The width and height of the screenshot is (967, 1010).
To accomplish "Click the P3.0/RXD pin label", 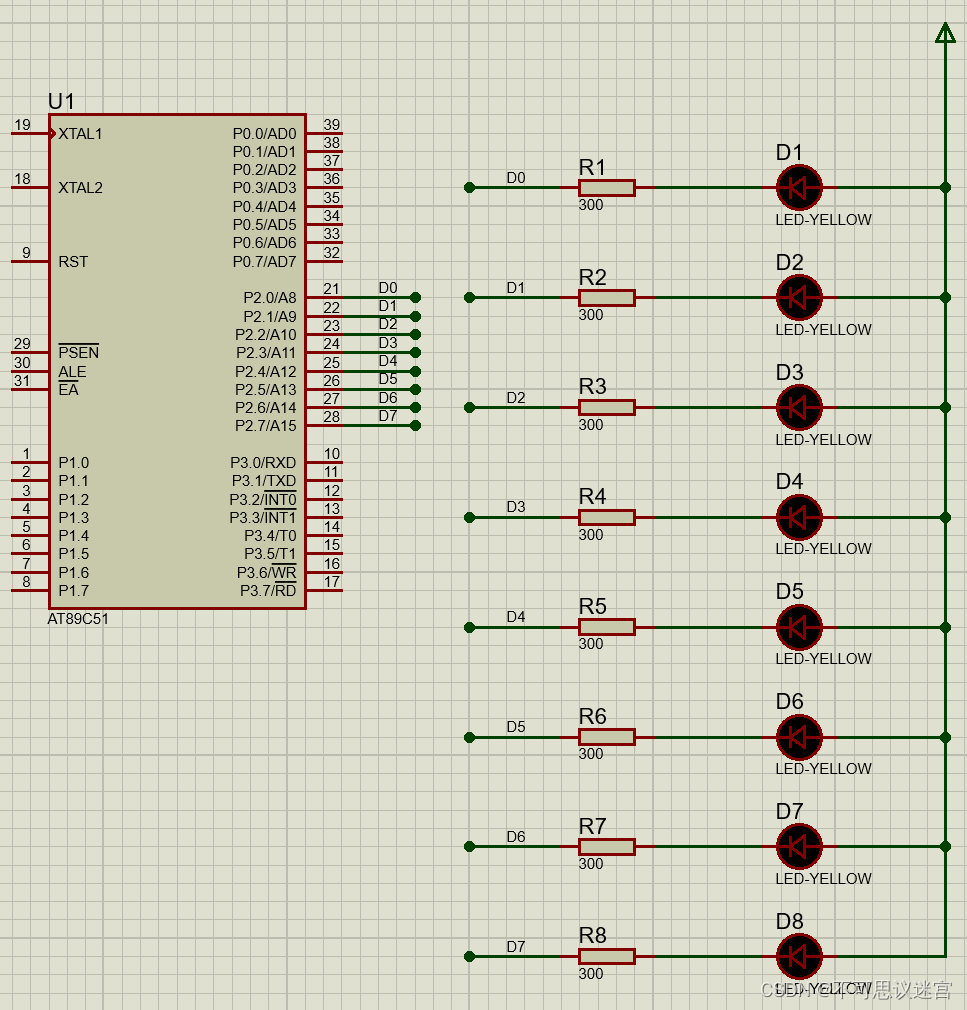I will click(263, 462).
